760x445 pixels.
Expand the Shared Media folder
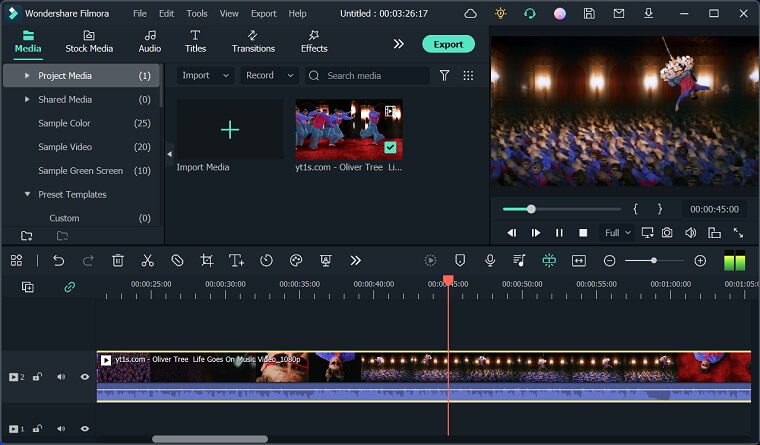[x=27, y=99]
